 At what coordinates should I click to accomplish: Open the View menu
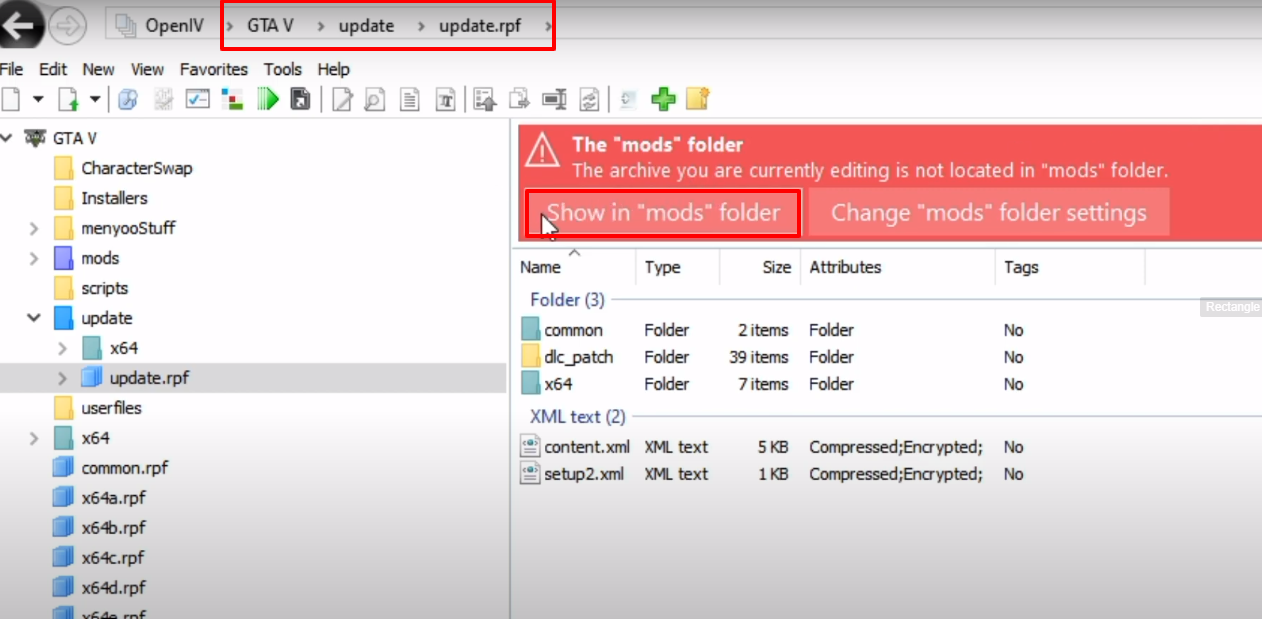(147, 69)
